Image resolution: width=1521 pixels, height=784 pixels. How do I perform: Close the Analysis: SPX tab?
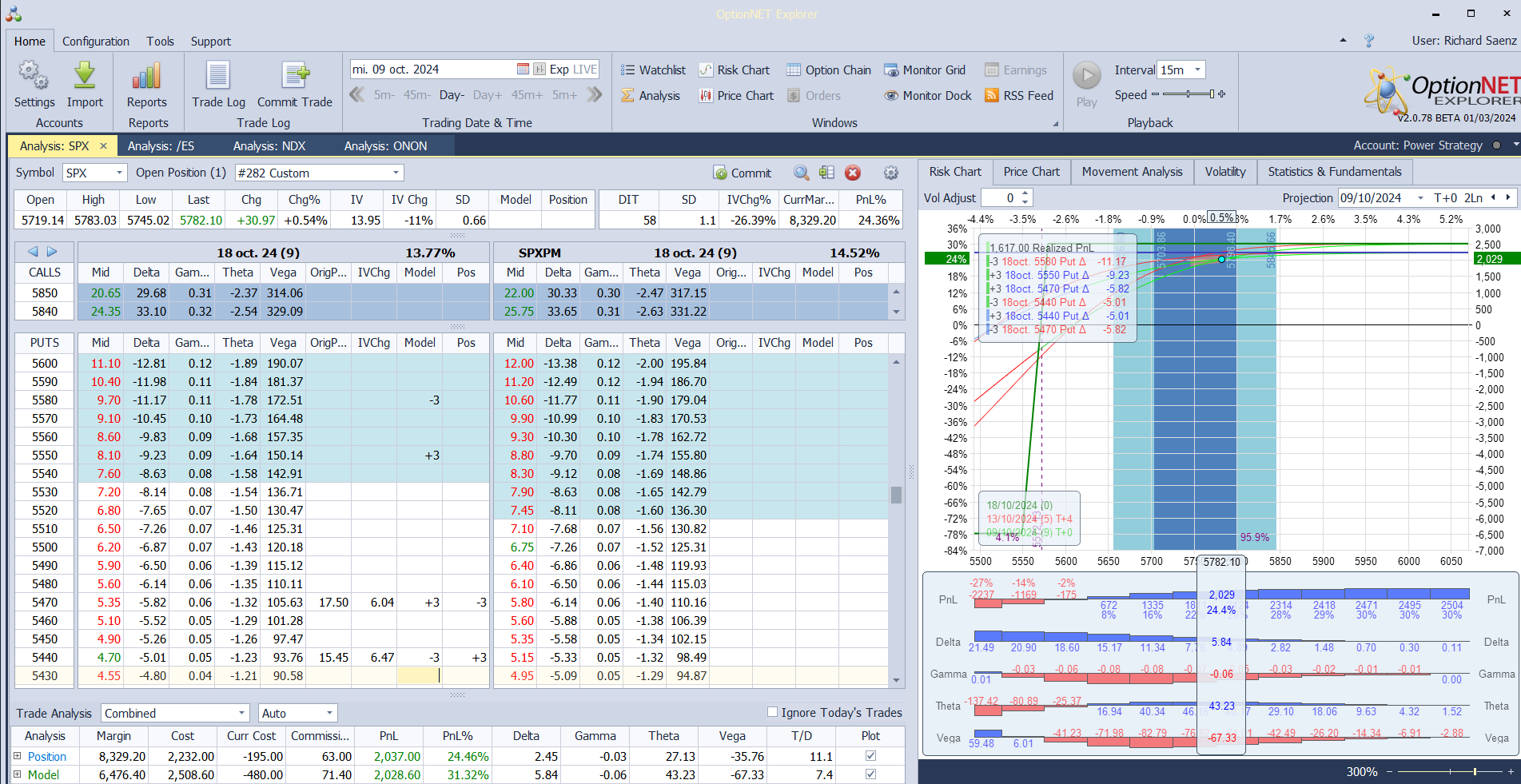[103, 145]
